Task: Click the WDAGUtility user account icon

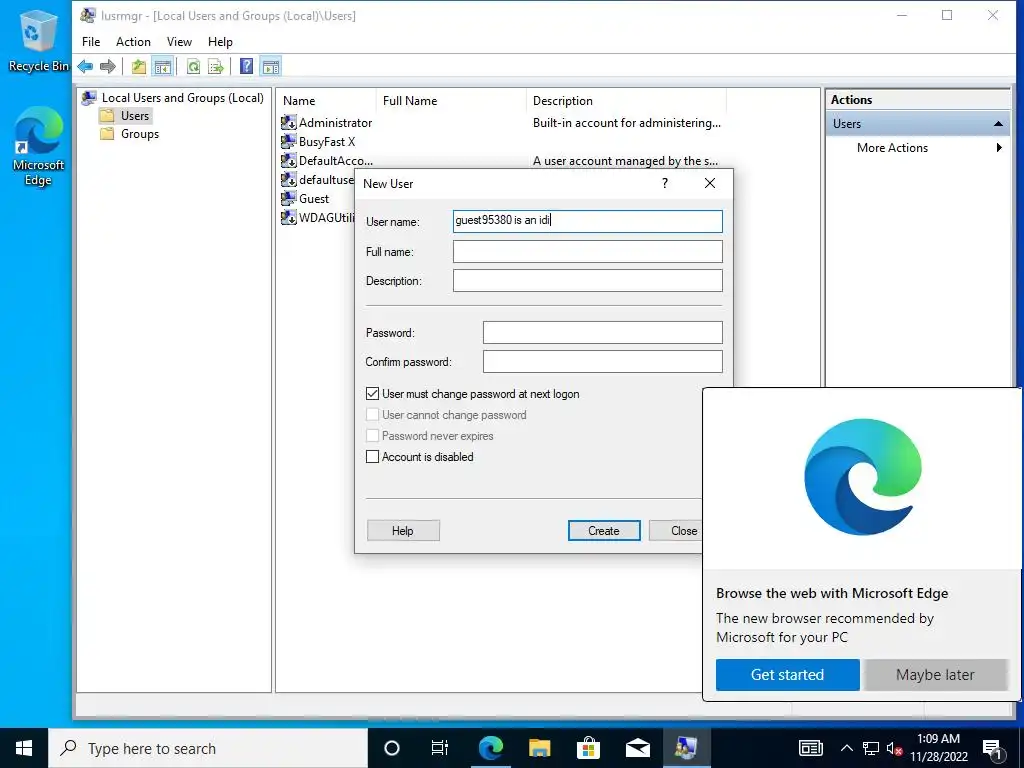Action: click(x=289, y=217)
